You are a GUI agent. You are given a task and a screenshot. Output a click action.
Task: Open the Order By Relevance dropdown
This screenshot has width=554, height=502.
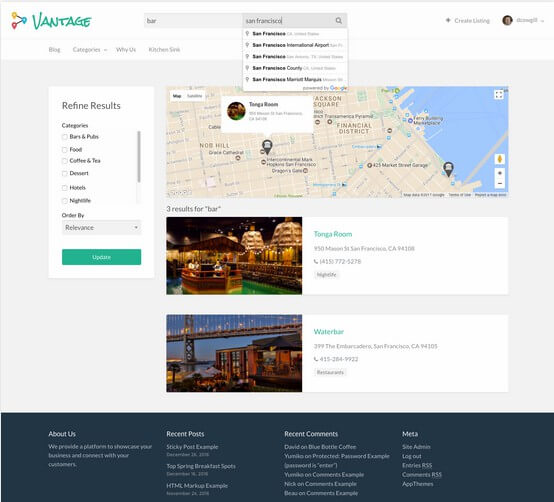(x=101, y=228)
